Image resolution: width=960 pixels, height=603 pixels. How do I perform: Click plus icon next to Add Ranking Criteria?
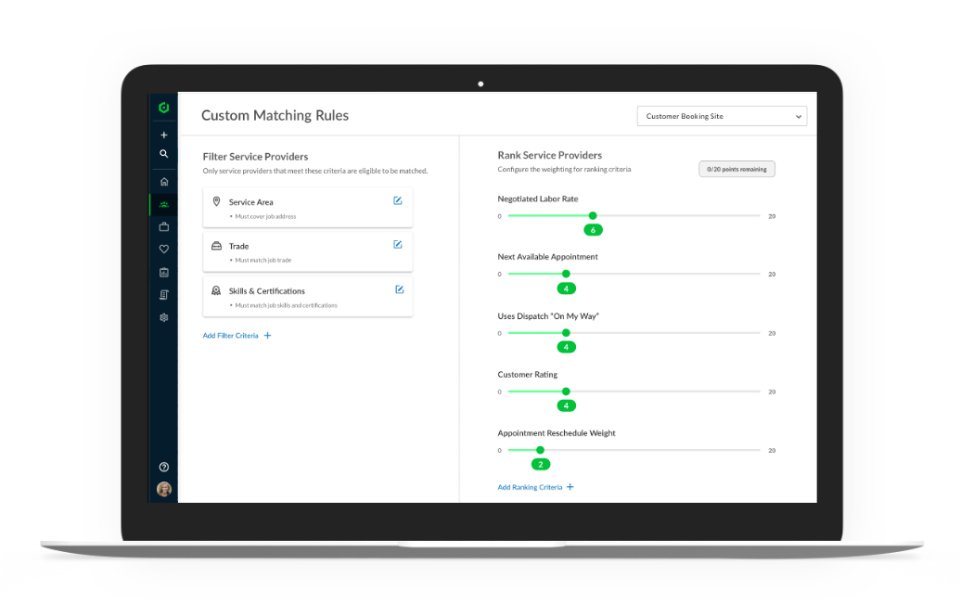pyautogui.click(x=570, y=487)
